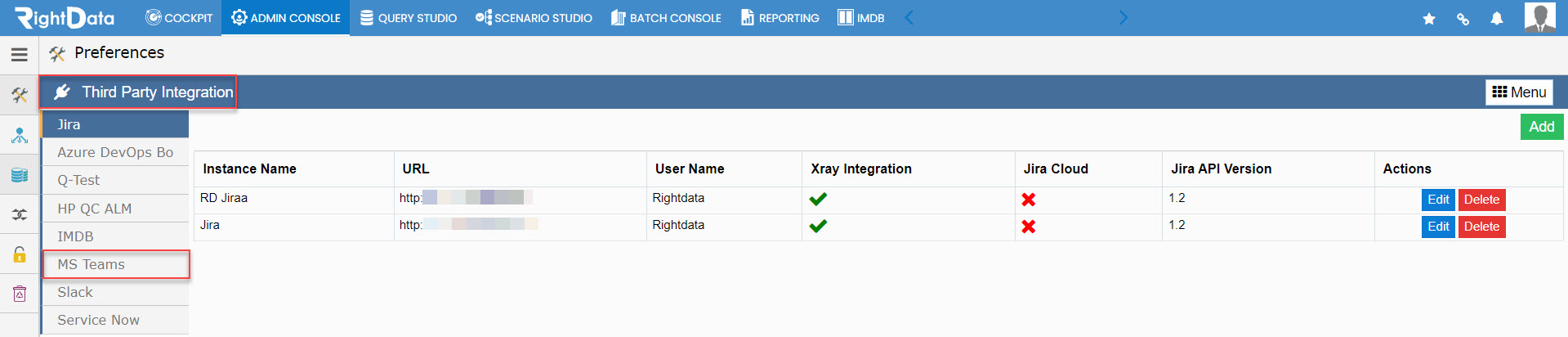Delete the Jira instance row
1568x337 pixels.
[x=1481, y=227]
